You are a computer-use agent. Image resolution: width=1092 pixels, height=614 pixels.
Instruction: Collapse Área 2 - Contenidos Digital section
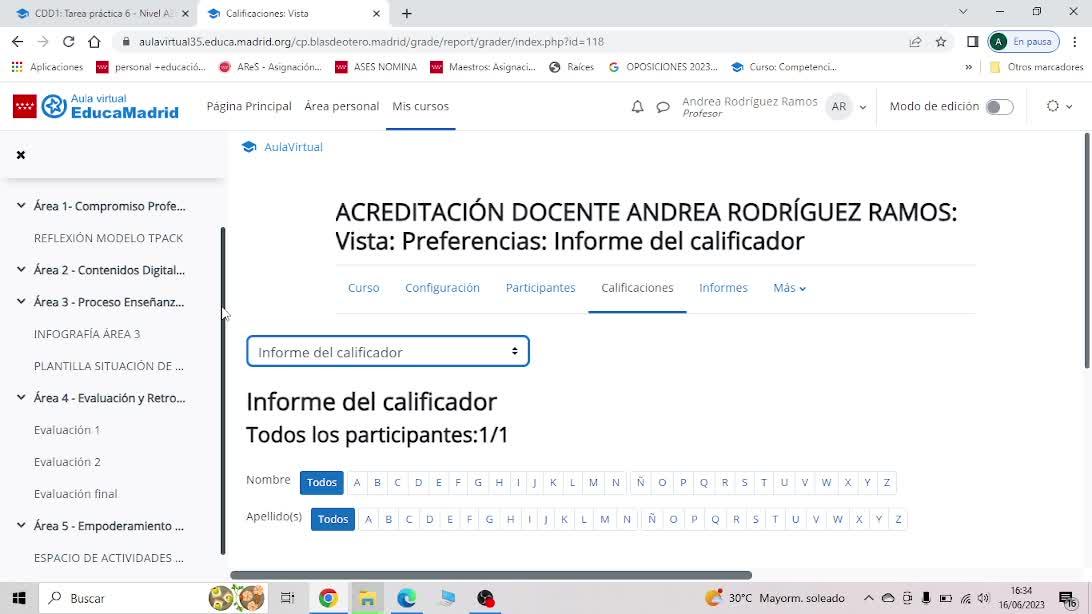[x=21, y=269]
